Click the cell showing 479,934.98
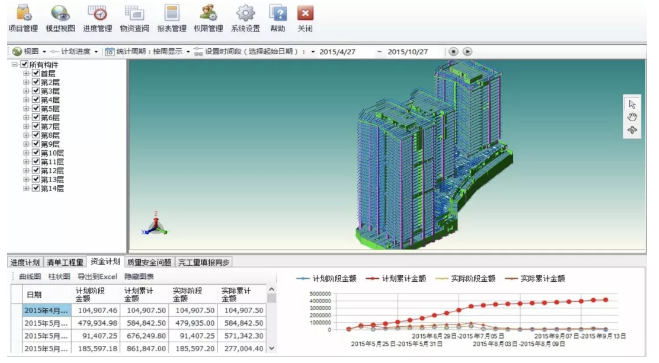Viewport: 659px width, 363px height. (96, 323)
